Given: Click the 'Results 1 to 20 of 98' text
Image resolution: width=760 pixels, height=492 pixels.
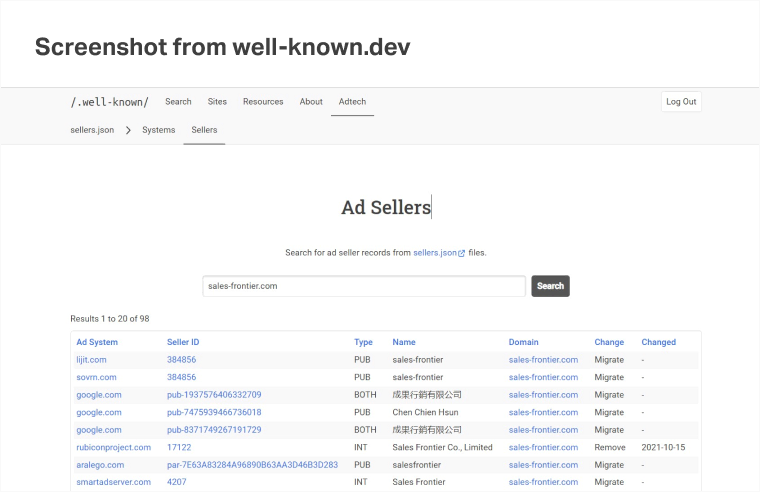Looking at the screenshot, I should (x=110, y=318).
